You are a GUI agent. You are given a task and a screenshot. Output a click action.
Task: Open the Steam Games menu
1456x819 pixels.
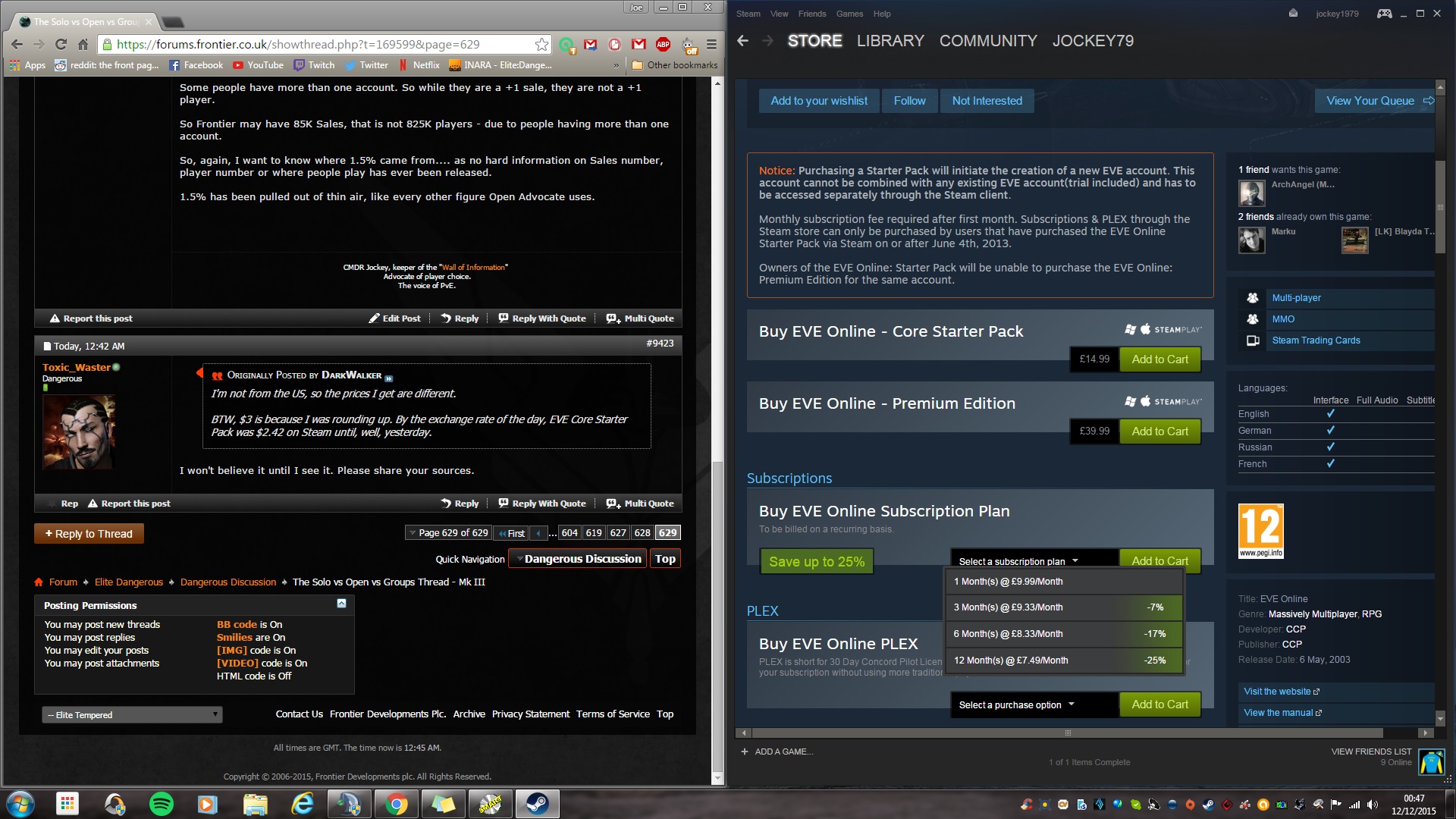click(x=849, y=14)
